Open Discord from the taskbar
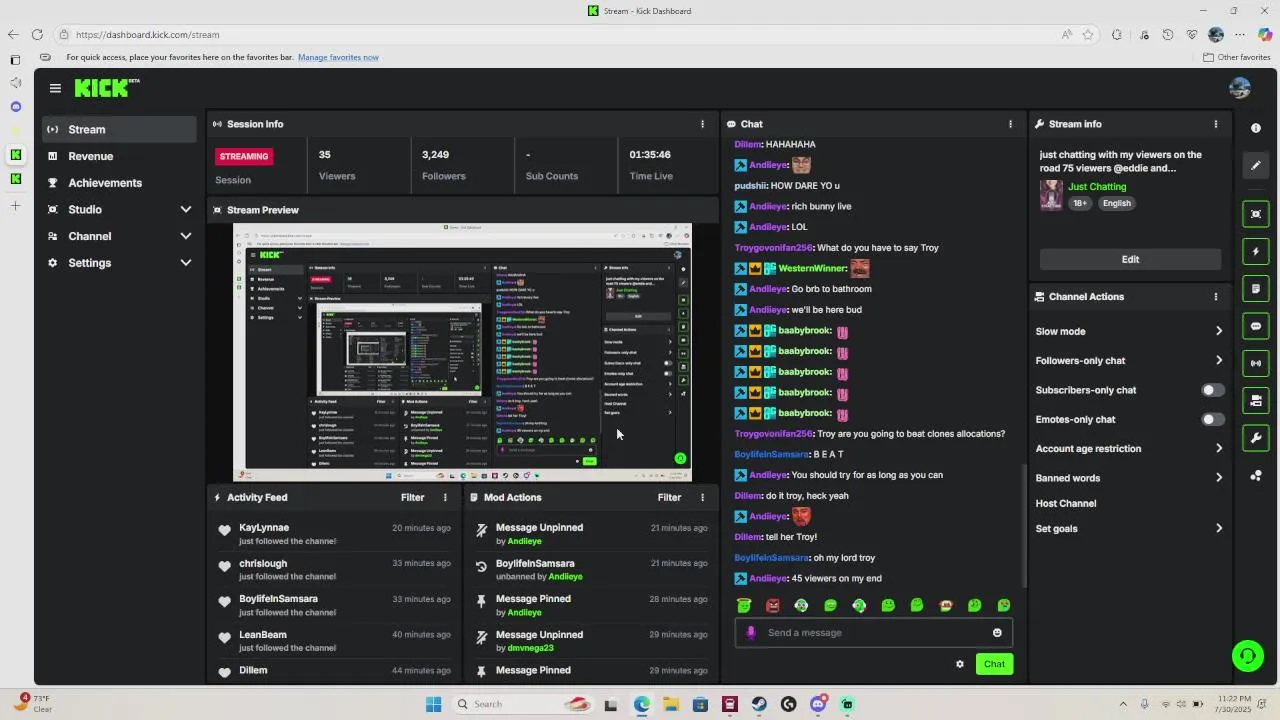This screenshot has width=1280, height=720. 818,704
